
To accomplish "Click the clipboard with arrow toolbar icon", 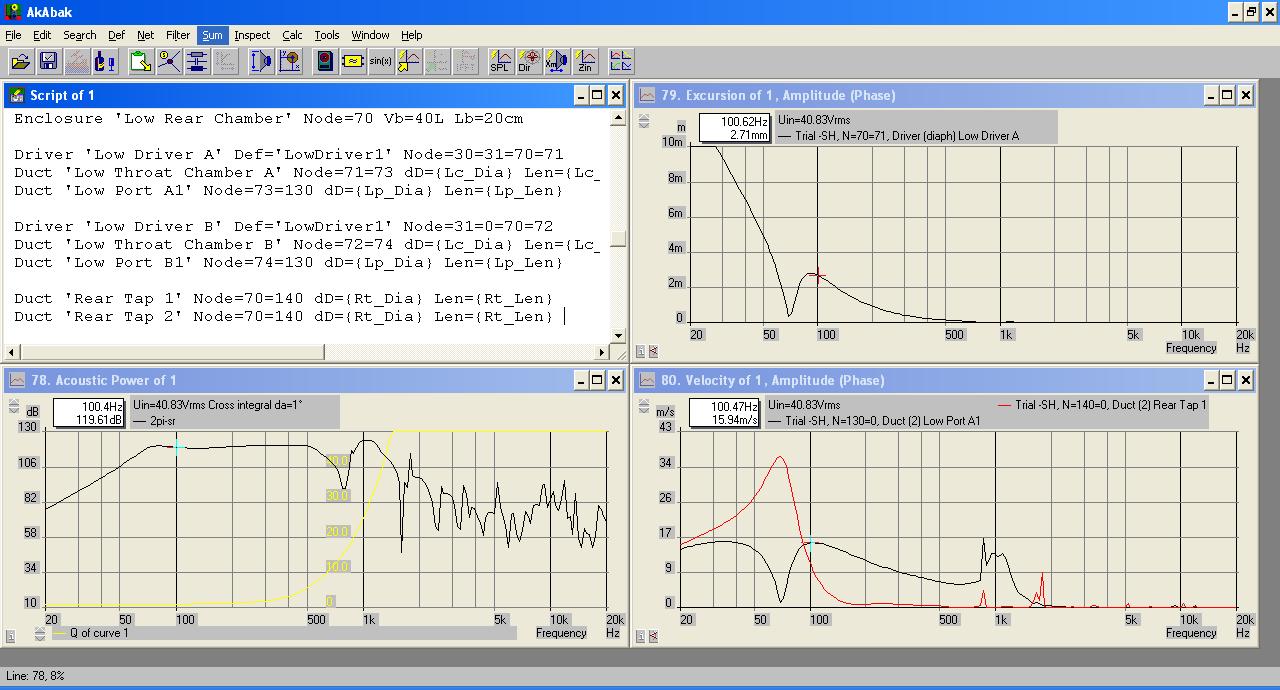I will point(140,62).
